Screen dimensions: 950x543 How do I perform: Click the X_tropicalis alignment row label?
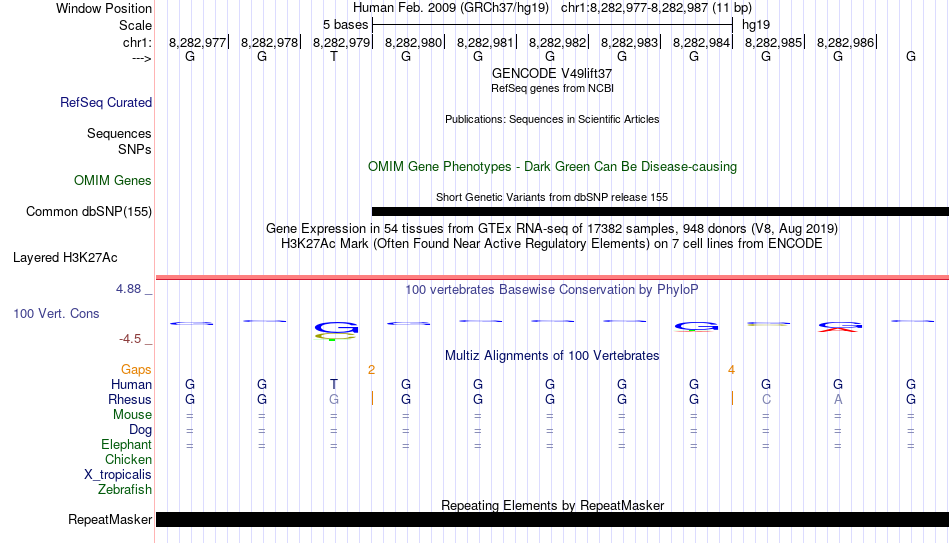118,475
